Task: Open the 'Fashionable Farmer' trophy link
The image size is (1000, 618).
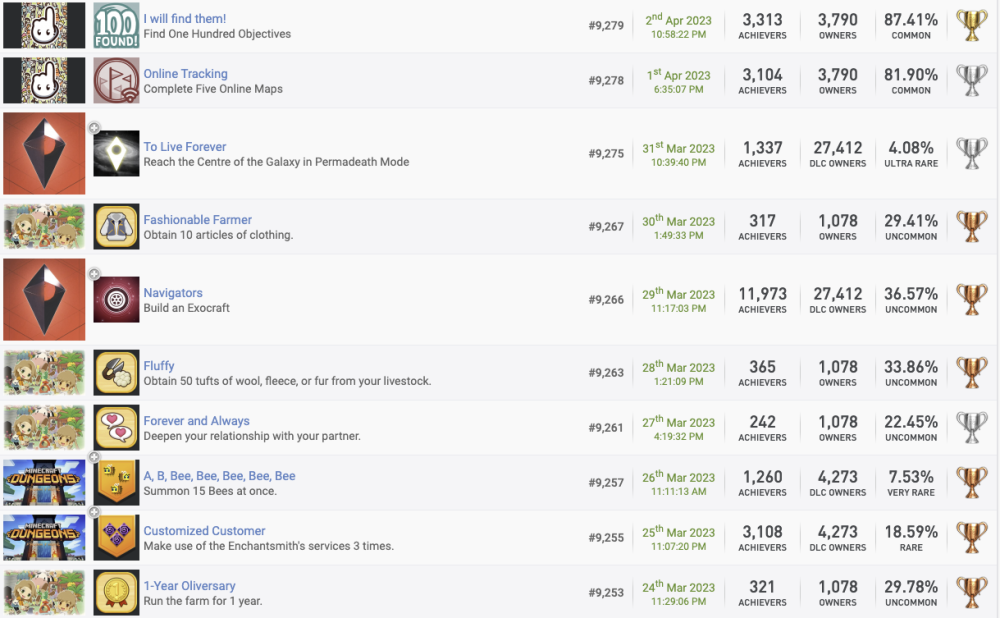Action: (197, 220)
